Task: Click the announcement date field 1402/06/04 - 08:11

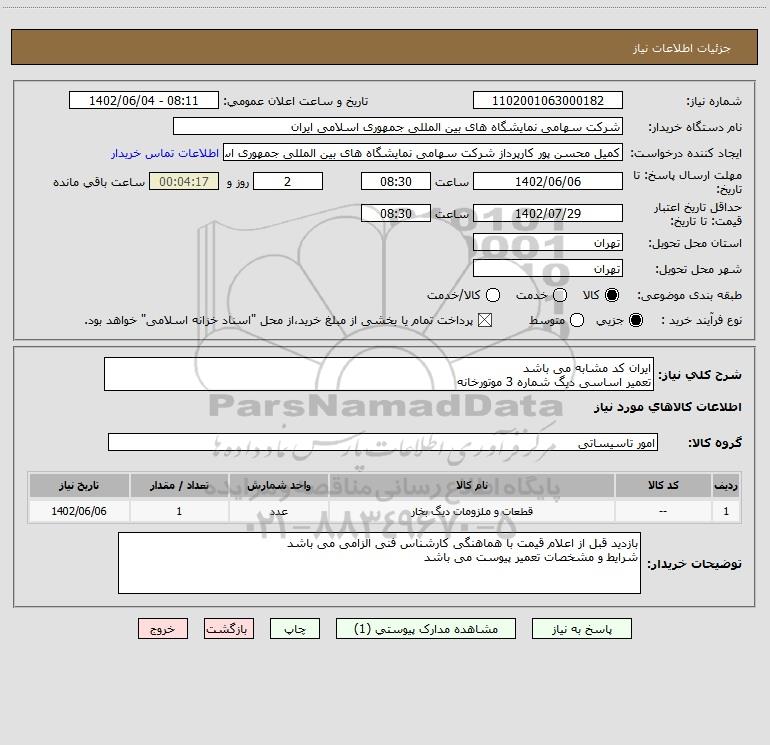Action: (143, 100)
